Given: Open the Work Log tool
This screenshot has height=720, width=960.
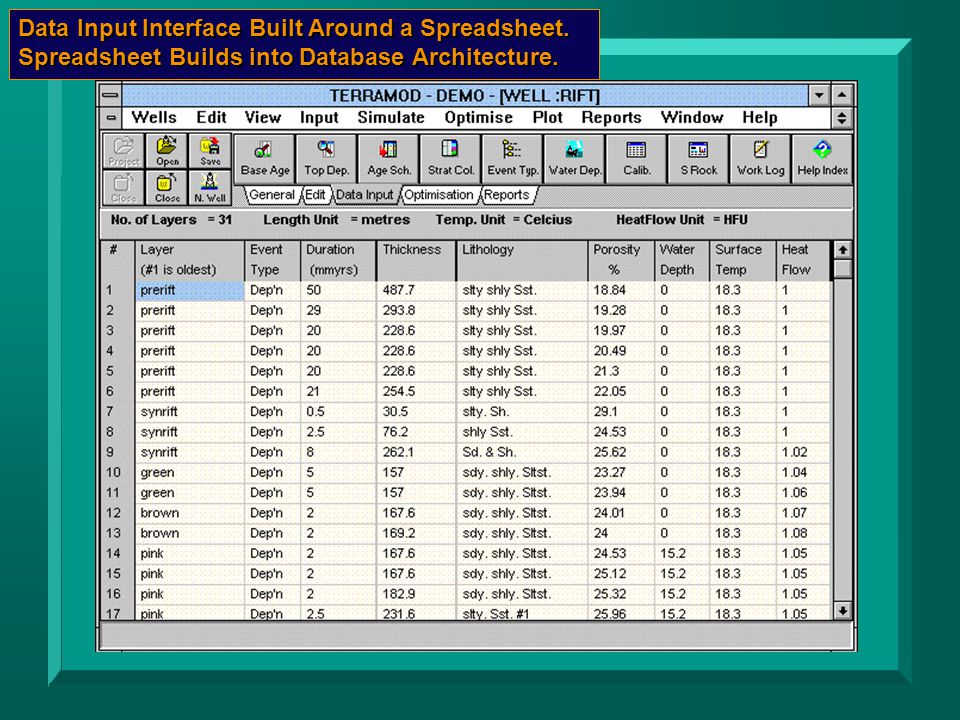Looking at the screenshot, I should [x=760, y=159].
